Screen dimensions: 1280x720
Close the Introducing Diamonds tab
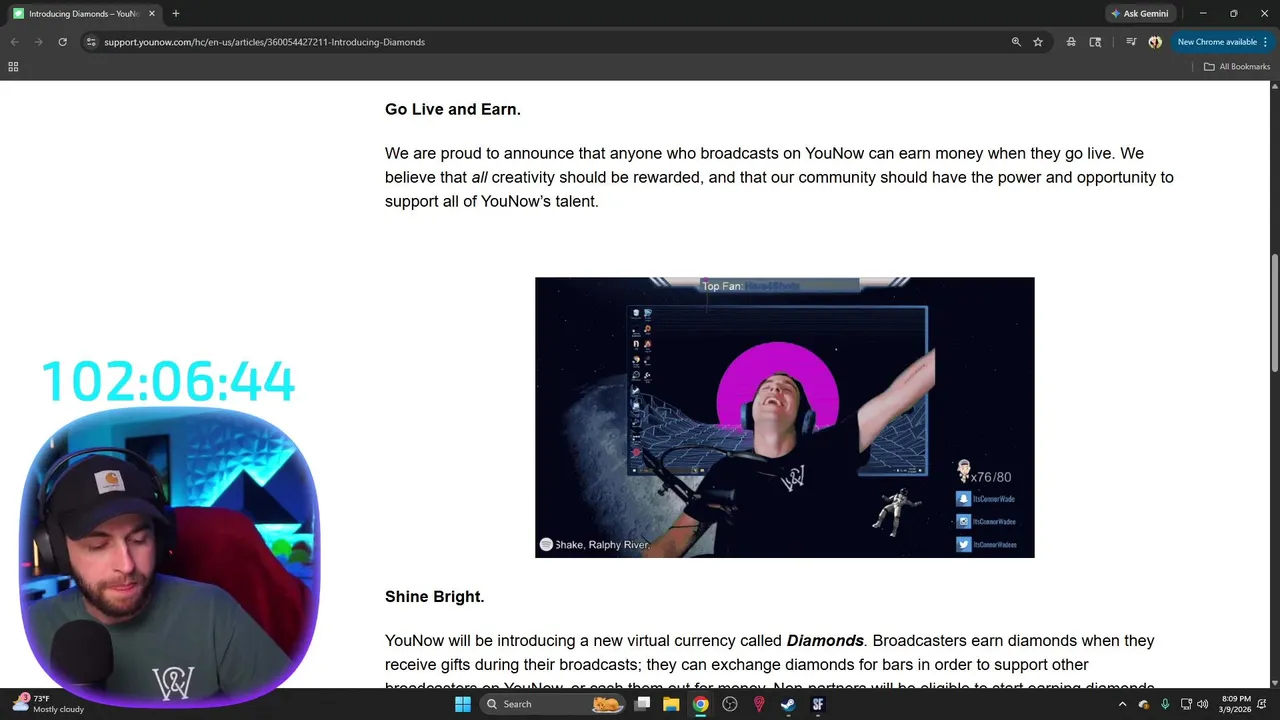pyautogui.click(x=152, y=14)
